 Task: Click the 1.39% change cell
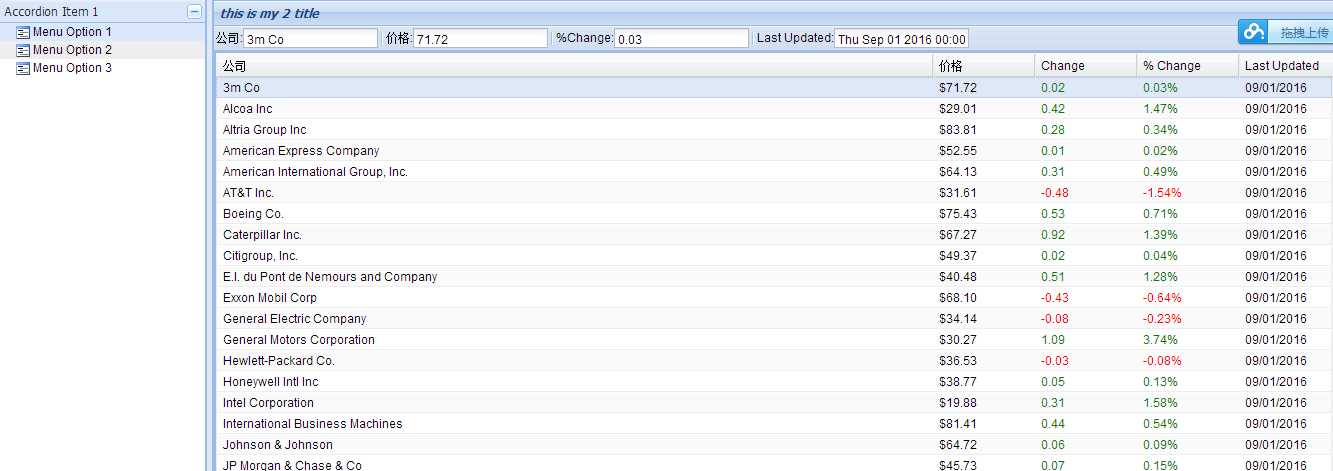(1161, 235)
